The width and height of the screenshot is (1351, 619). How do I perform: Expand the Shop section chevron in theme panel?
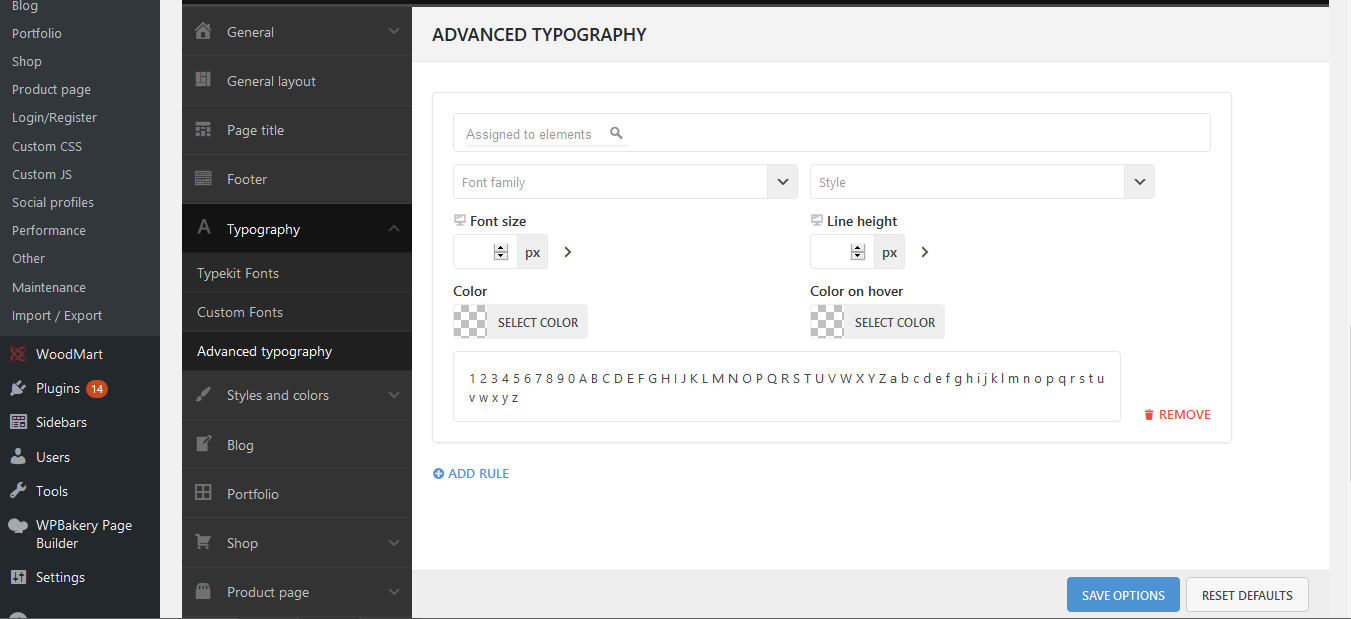click(x=394, y=542)
